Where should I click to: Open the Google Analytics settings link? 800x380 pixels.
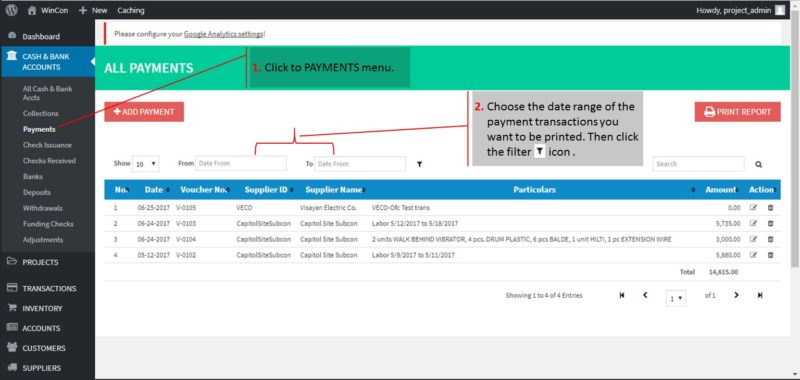(x=223, y=34)
